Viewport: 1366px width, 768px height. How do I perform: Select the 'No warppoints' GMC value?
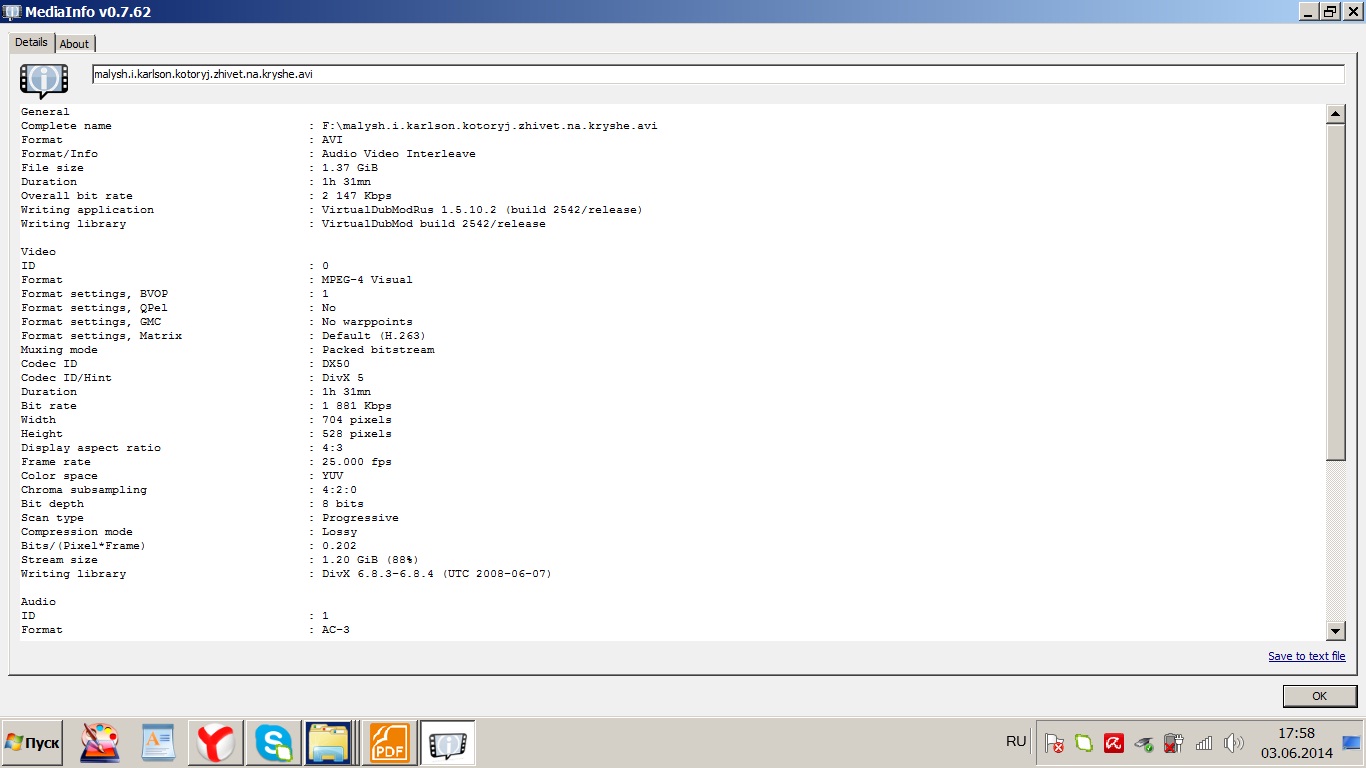(367, 322)
